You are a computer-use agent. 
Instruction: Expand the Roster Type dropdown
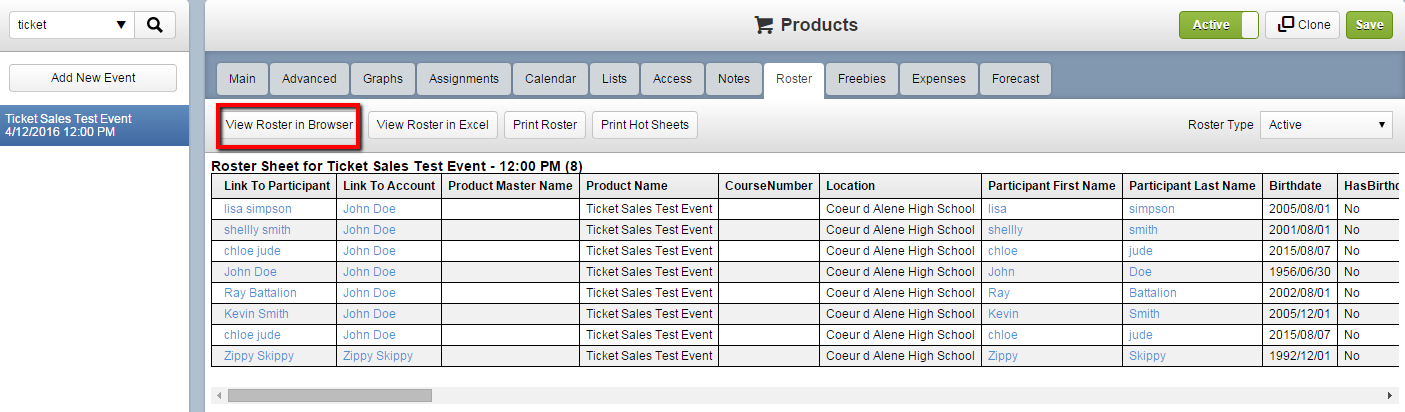(1326, 125)
